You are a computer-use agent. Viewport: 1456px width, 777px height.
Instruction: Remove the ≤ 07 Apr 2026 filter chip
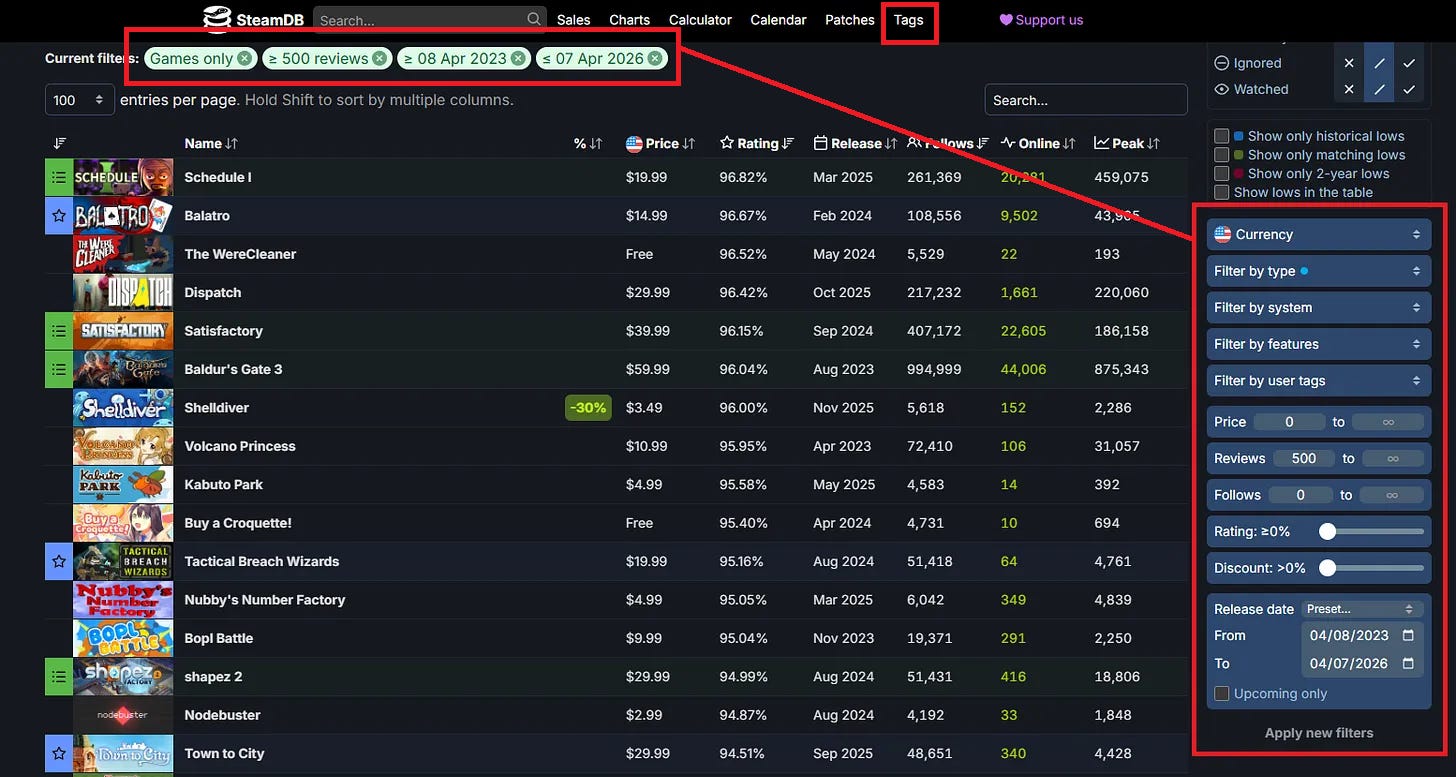[654, 58]
